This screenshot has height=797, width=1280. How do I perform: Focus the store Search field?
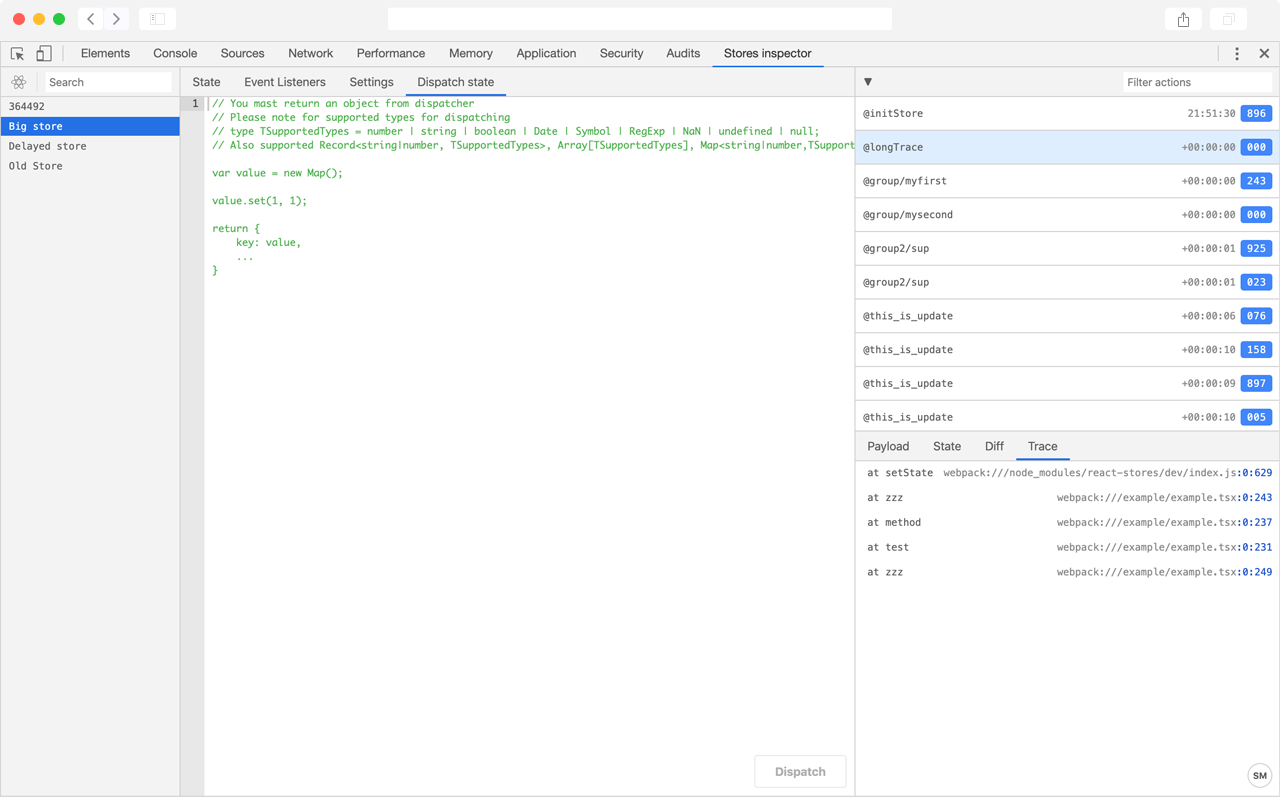[109, 82]
